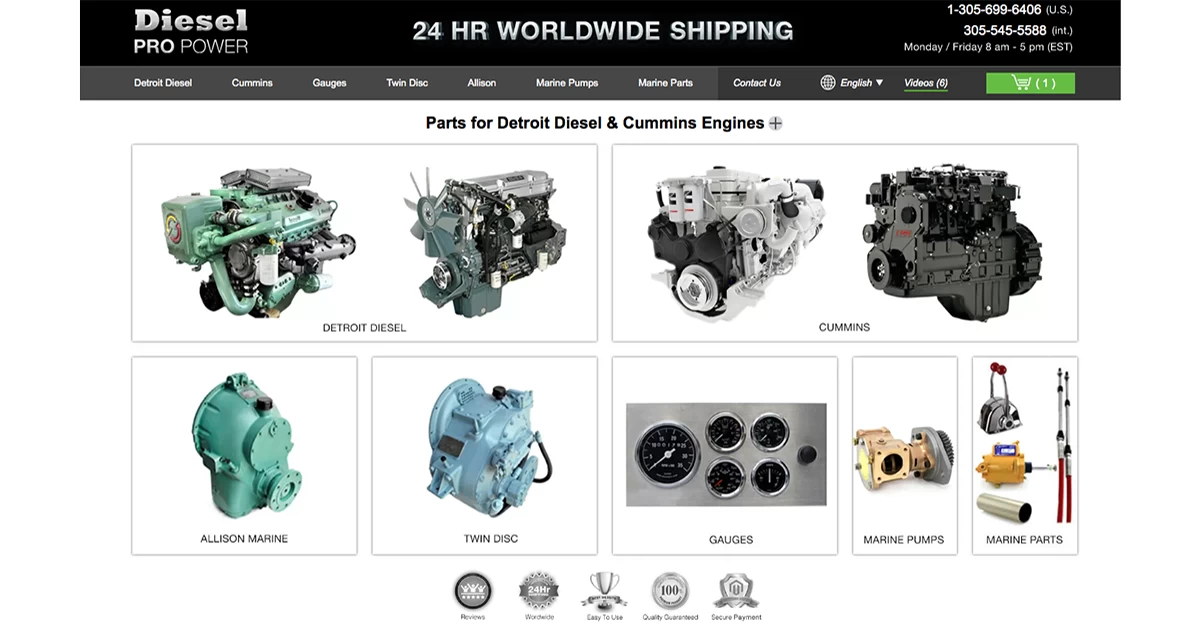Click the ALLISON MARINE label
This screenshot has width=1200, height=630.
pyautogui.click(x=244, y=539)
